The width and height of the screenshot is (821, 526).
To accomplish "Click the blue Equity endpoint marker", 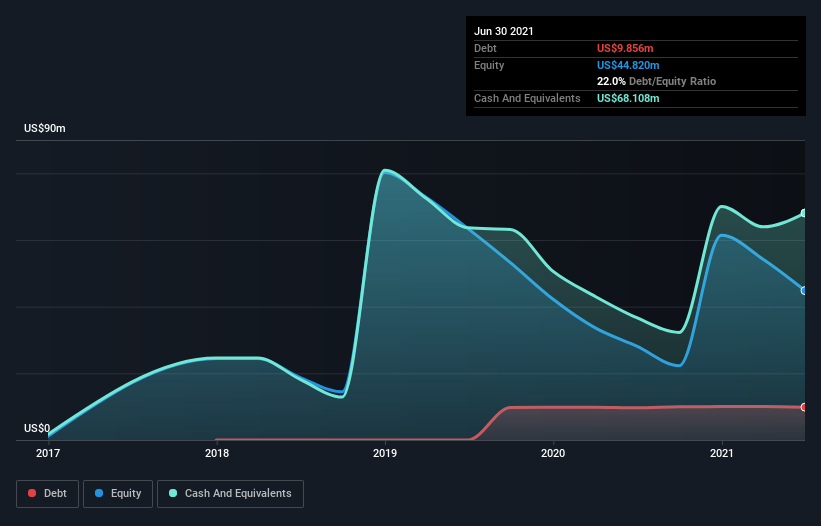I will tap(804, 290).
